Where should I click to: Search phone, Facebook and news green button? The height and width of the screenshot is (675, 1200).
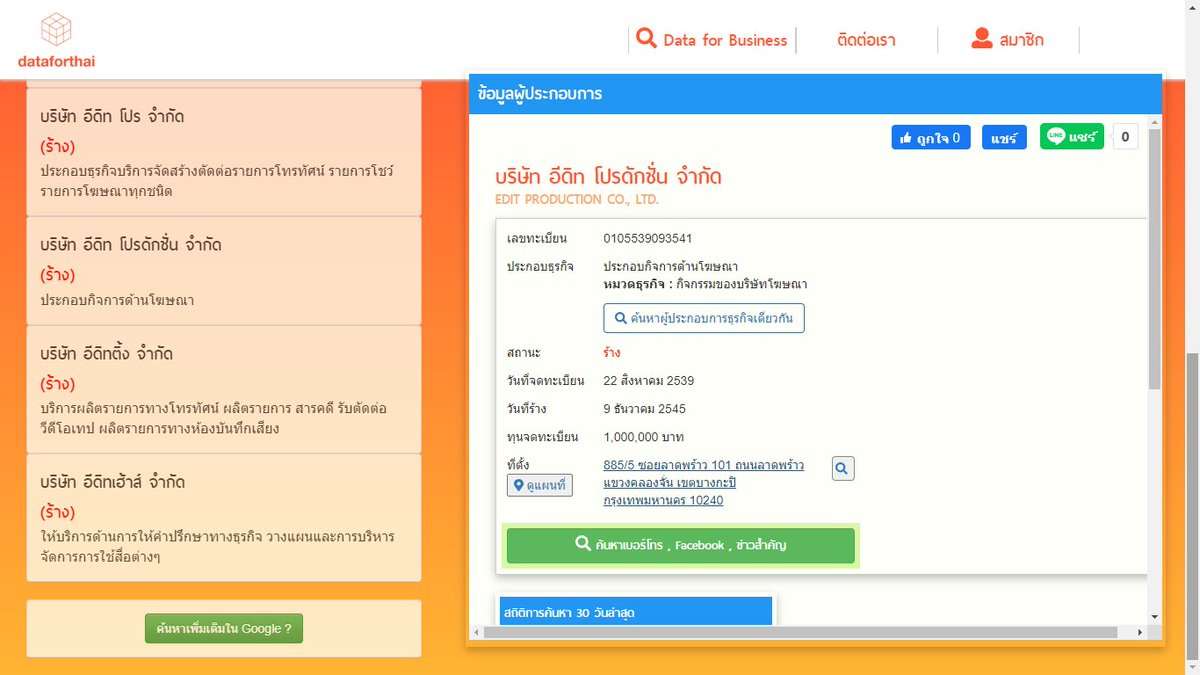[x=681, y=546]
